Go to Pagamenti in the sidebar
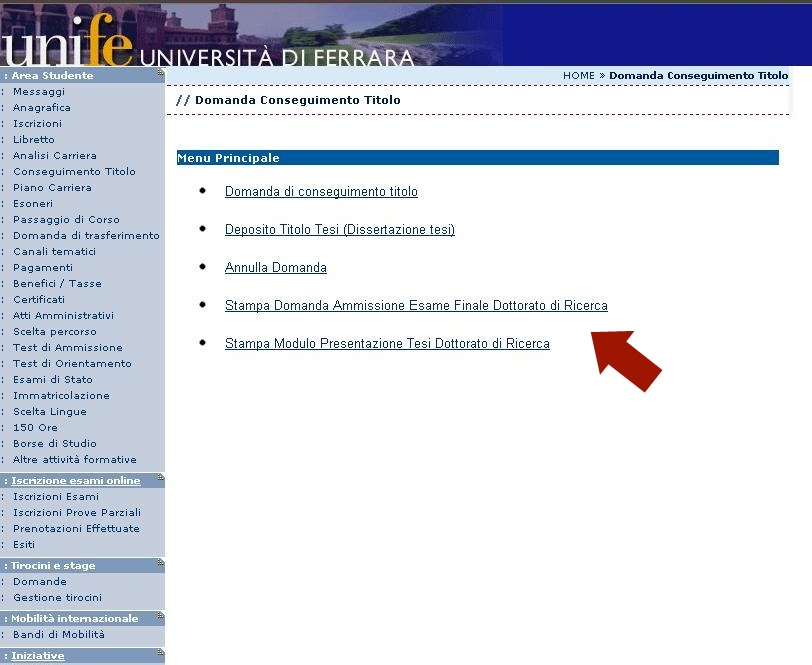 coord(43,268)
